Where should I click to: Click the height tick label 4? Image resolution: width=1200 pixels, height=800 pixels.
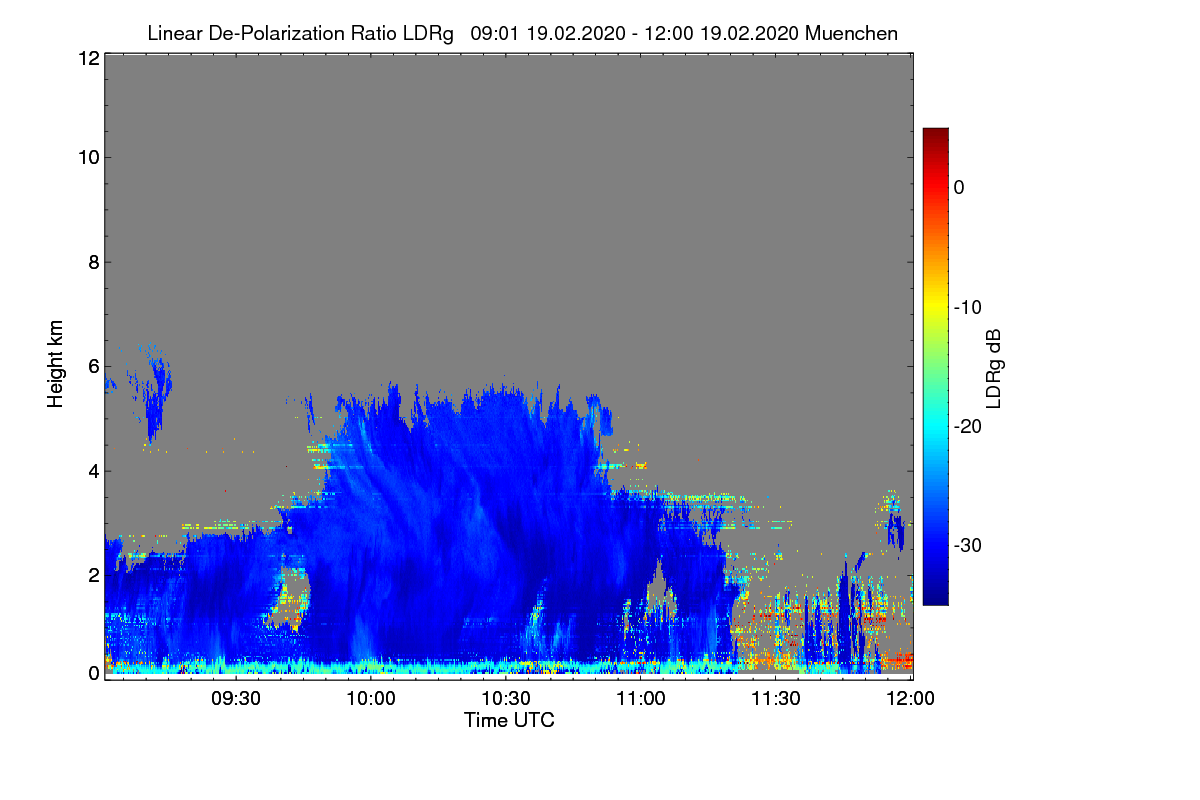point(93,471)
